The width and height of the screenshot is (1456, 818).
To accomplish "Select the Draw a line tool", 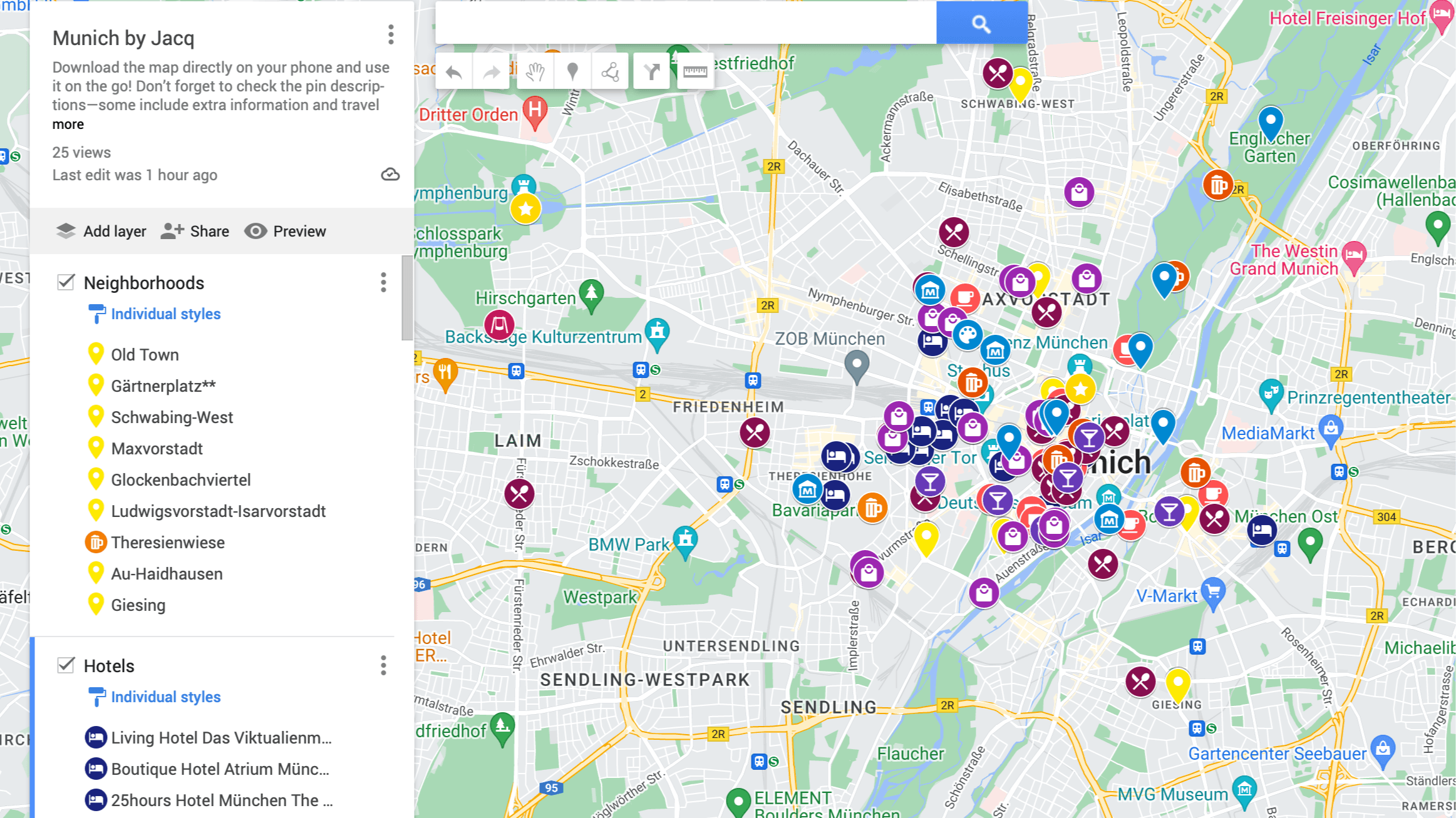I will (610, 73).
